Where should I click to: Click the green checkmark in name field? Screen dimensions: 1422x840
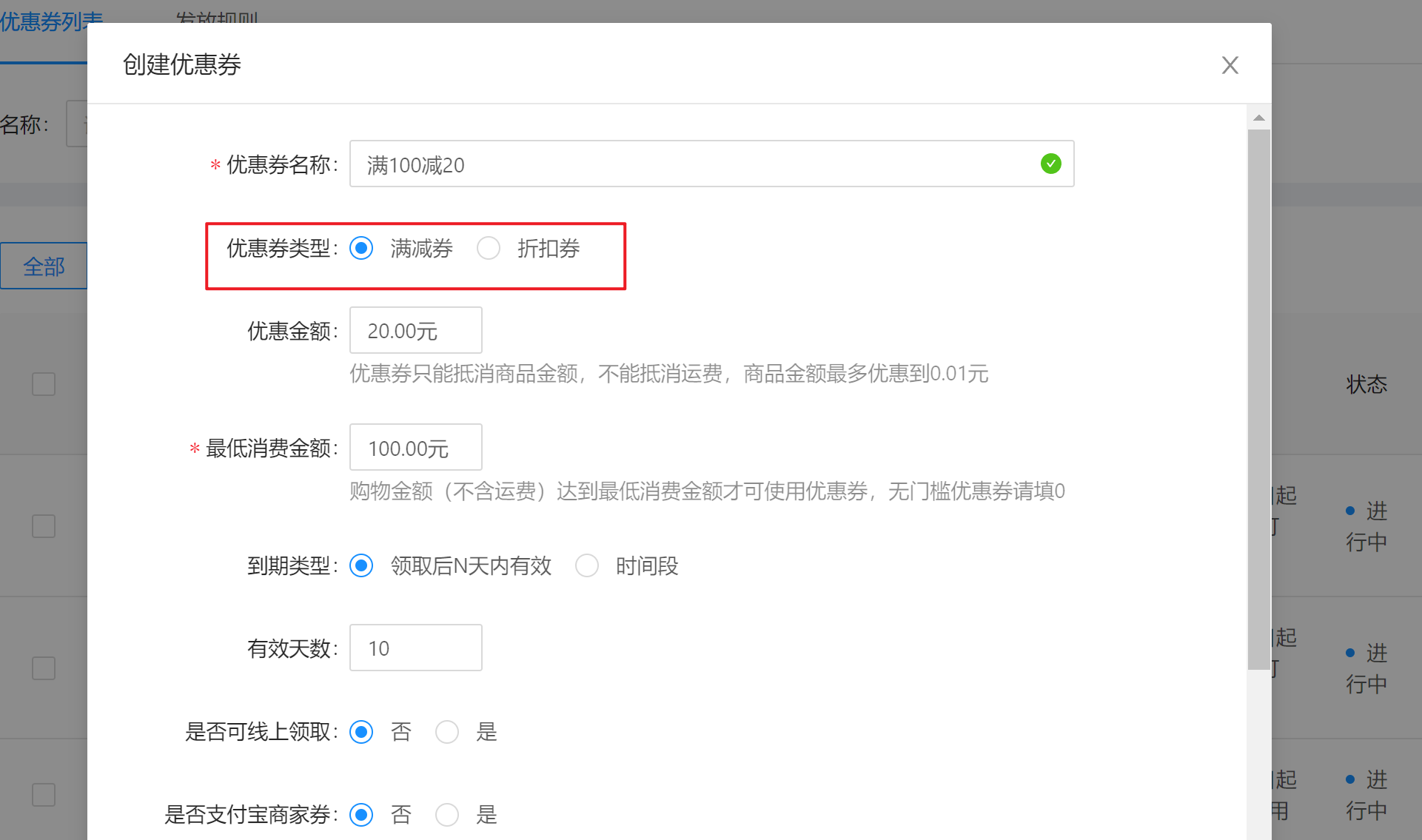(x=1050, y=164)
